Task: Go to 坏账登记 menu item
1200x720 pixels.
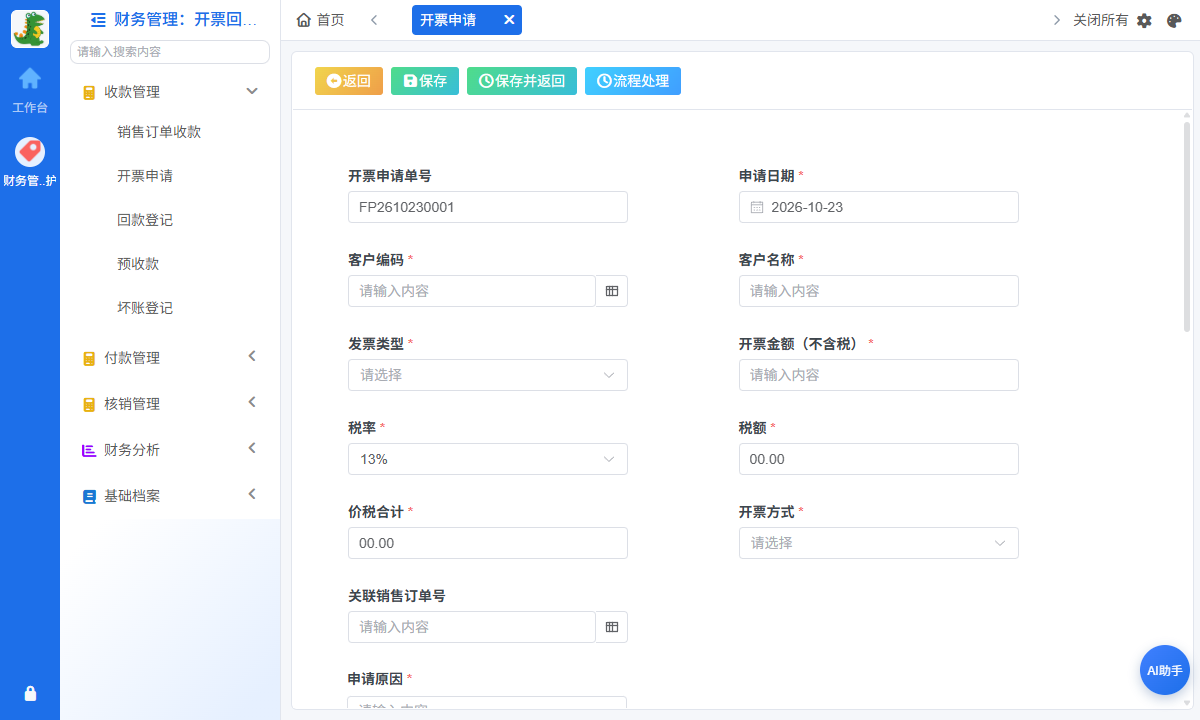Action: point(145,308)
